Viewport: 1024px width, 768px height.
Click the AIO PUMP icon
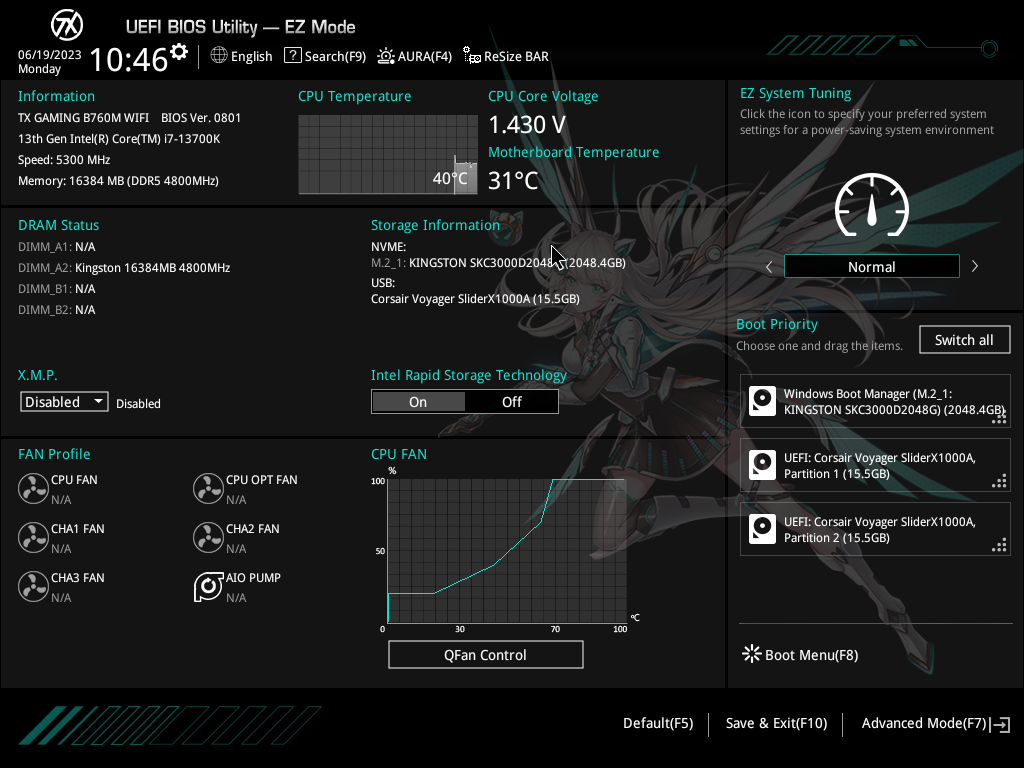208,587
